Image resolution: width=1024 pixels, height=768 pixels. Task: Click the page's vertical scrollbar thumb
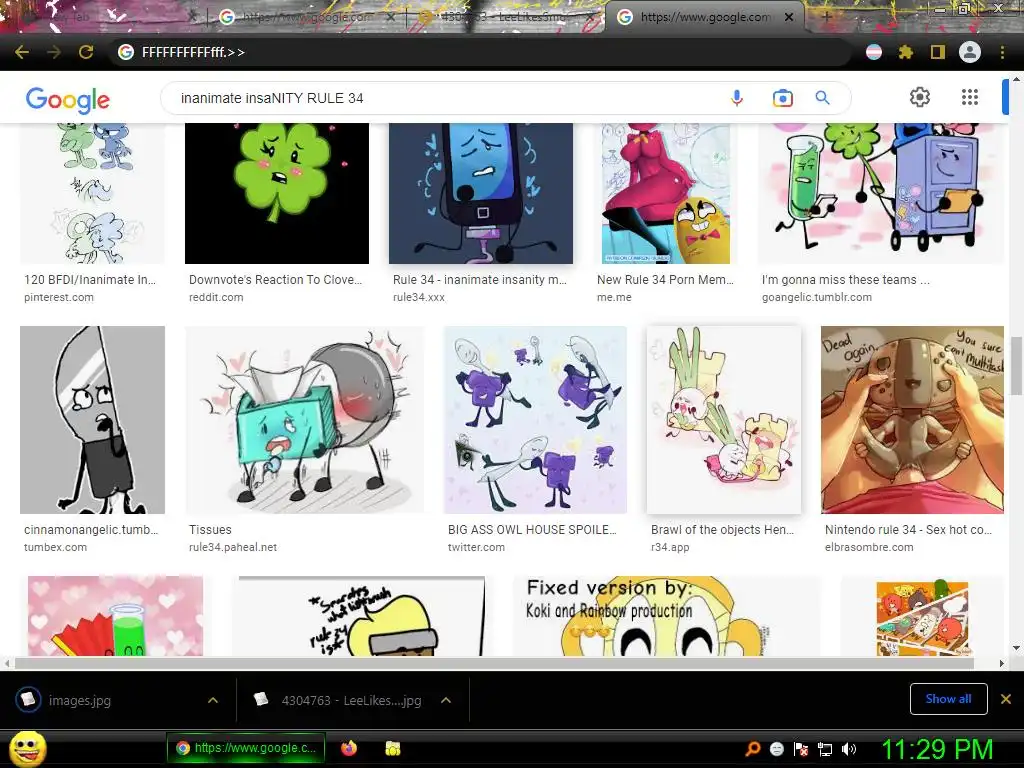point(1016,365)
